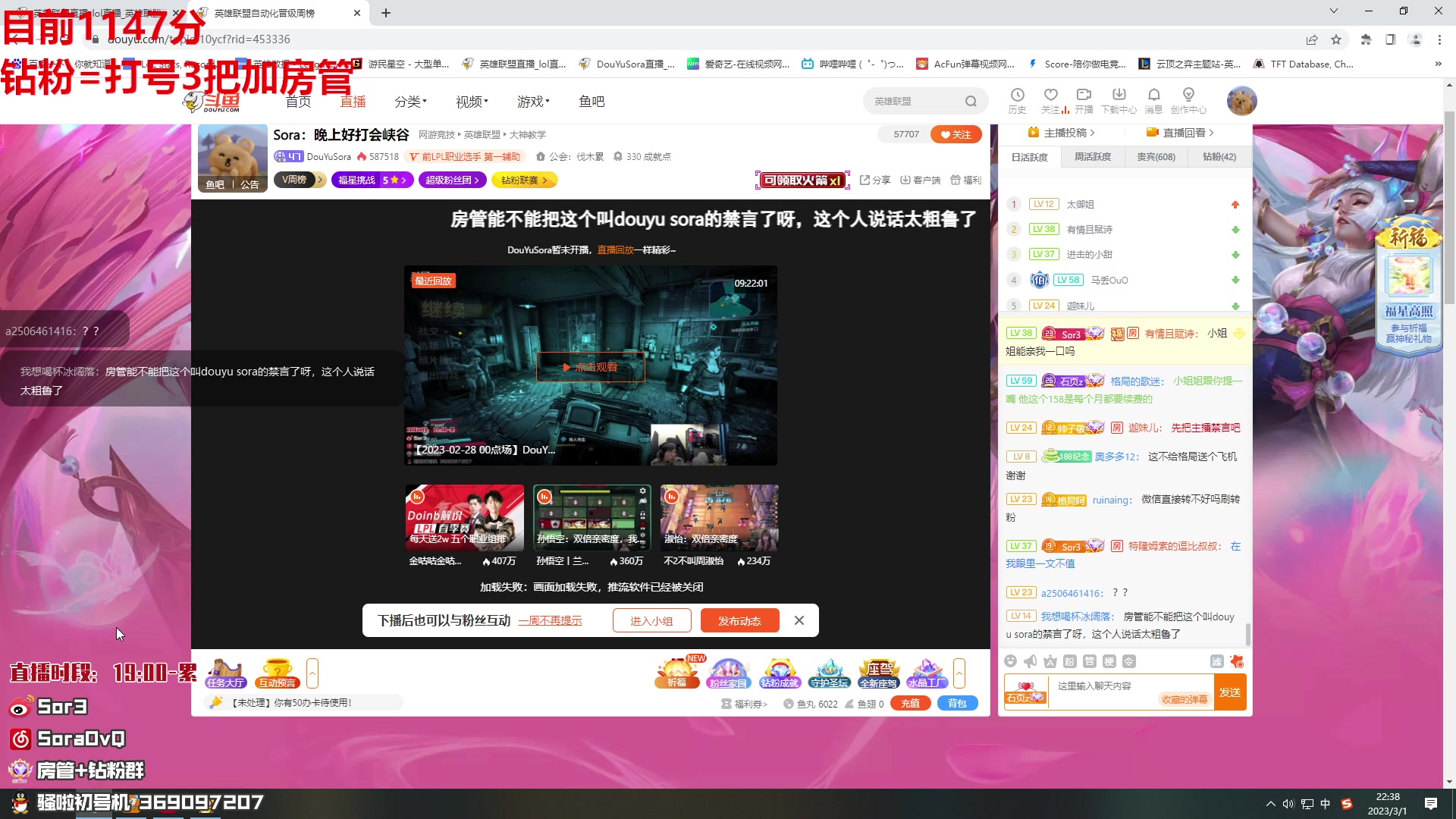Click the 发布动态 button
The width and height of the screenshot is (1456, 819).
tap(739, 620)
